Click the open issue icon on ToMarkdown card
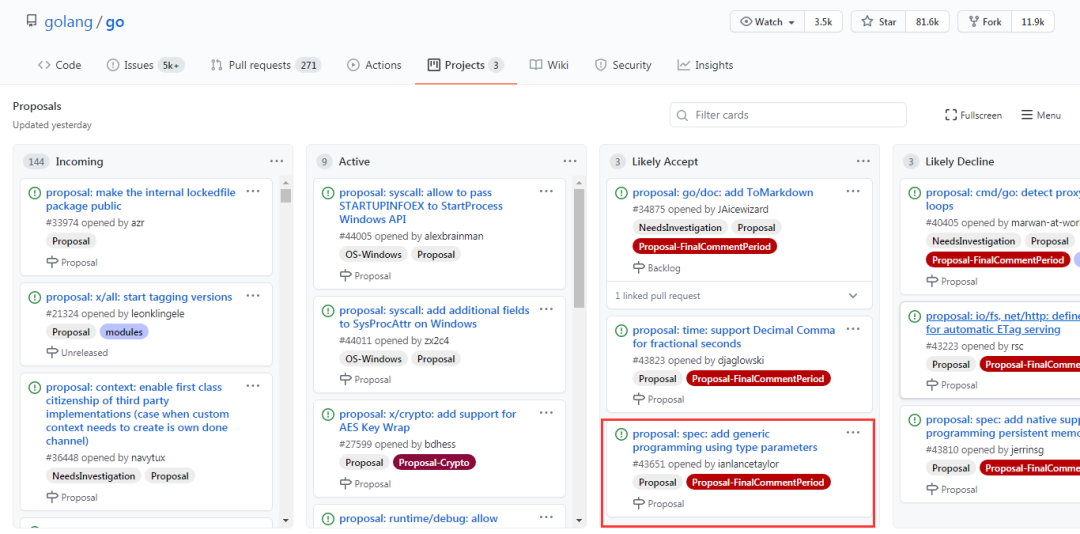This screenshot has width=1080, height=534. [621, 193]
